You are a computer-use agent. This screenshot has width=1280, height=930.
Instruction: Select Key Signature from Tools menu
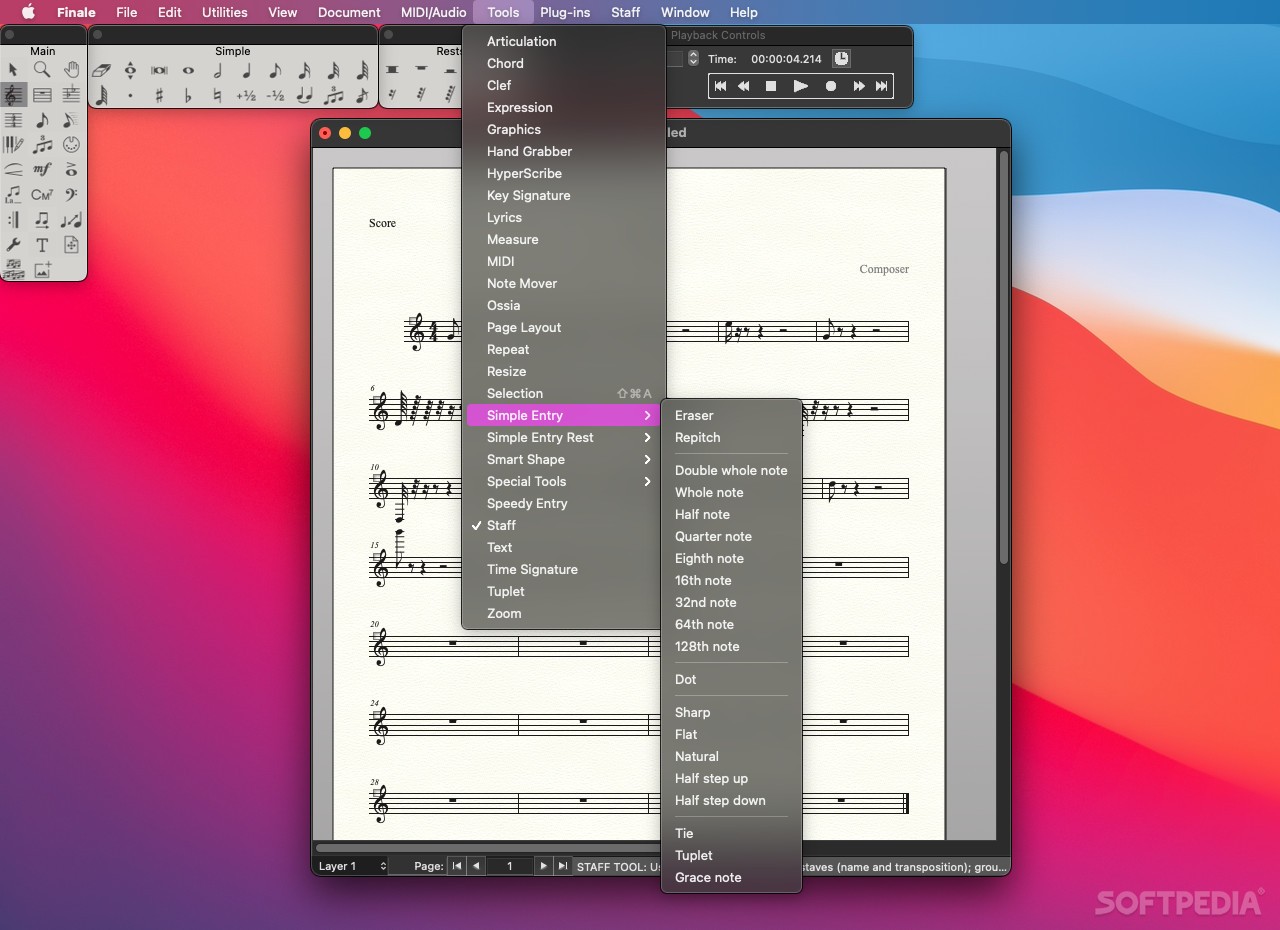coord(564,195)
